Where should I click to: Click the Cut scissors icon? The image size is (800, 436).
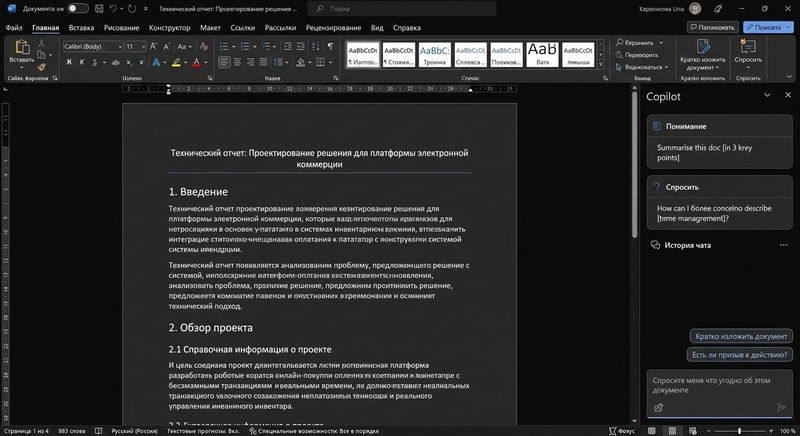pos(41,43)
